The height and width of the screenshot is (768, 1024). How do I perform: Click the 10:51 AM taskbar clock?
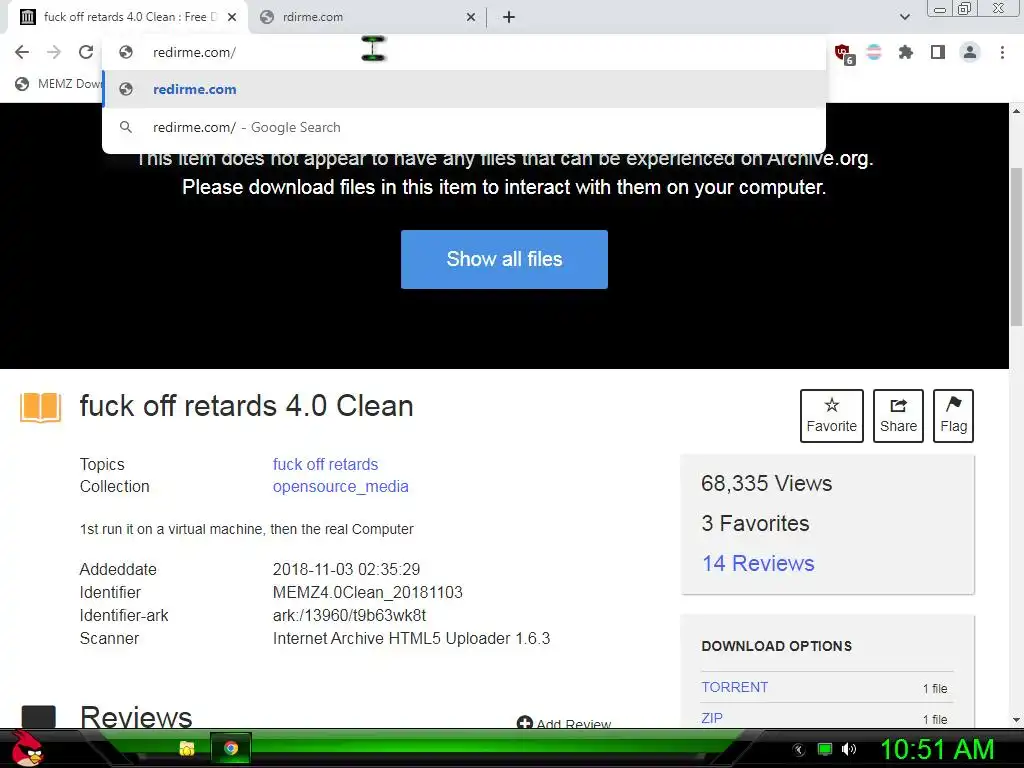click(937, 749)
